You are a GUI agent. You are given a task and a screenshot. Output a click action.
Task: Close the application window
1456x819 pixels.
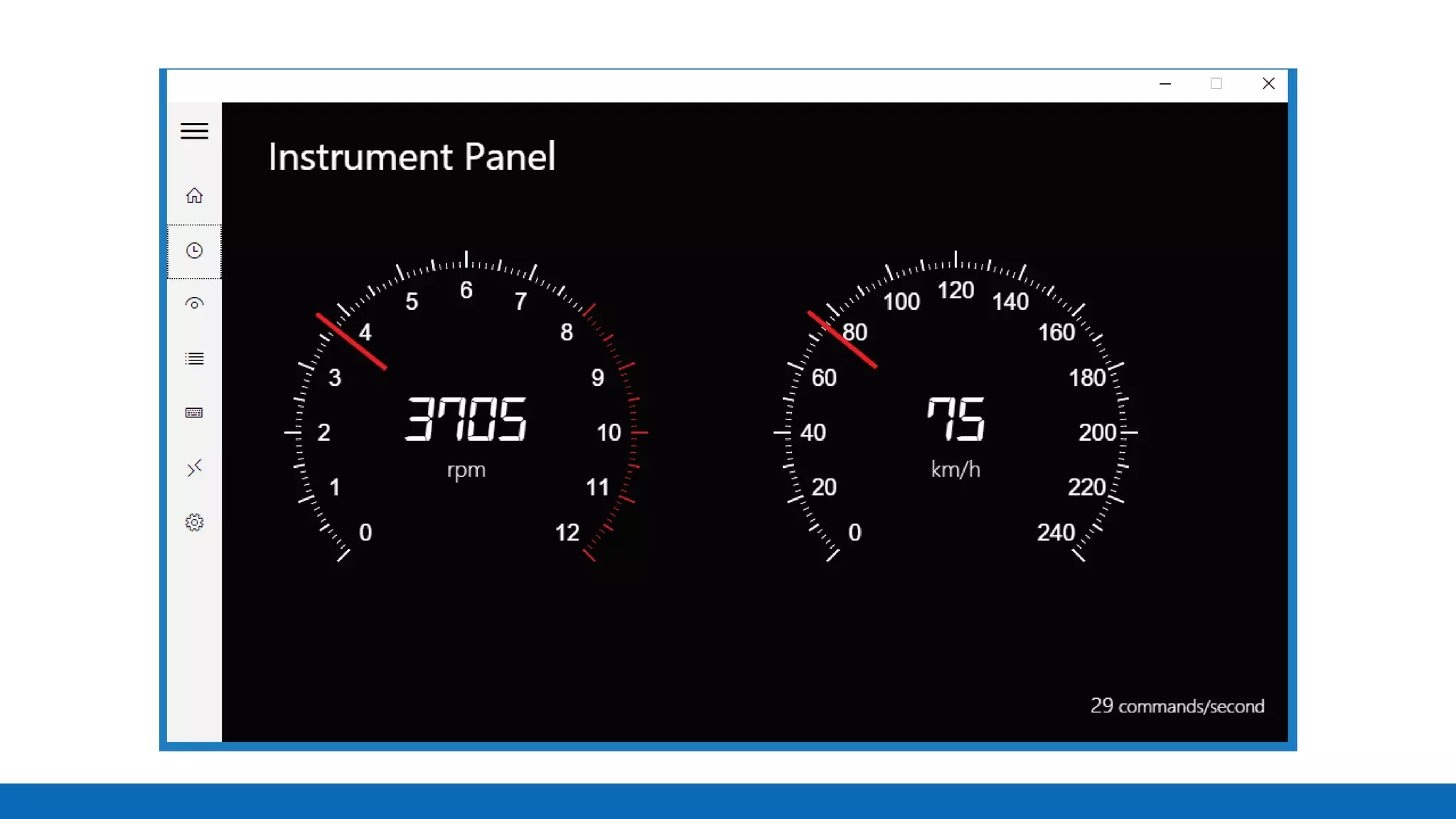pyautogui.click(x=1268, y=84)
